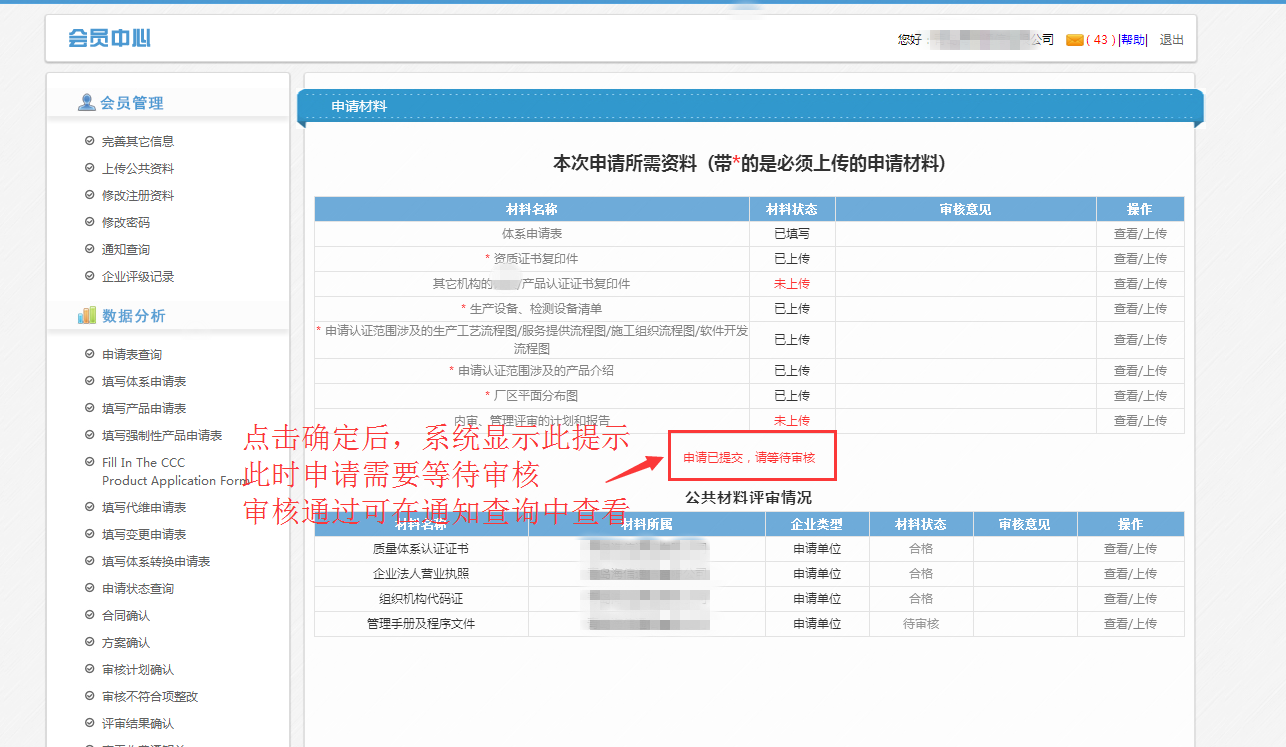Click the 数据分析 chart icon
1286x747 pixels.
tap(87, 316)
